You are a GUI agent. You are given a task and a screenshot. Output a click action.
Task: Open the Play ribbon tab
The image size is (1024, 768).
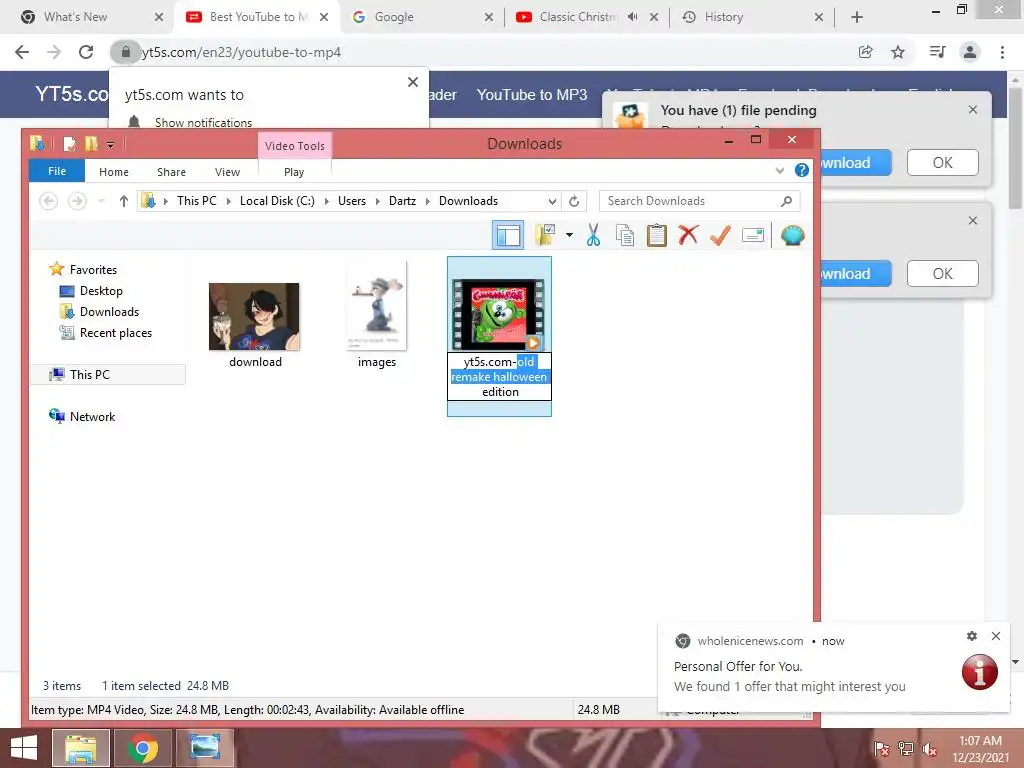tap(294, 172)
